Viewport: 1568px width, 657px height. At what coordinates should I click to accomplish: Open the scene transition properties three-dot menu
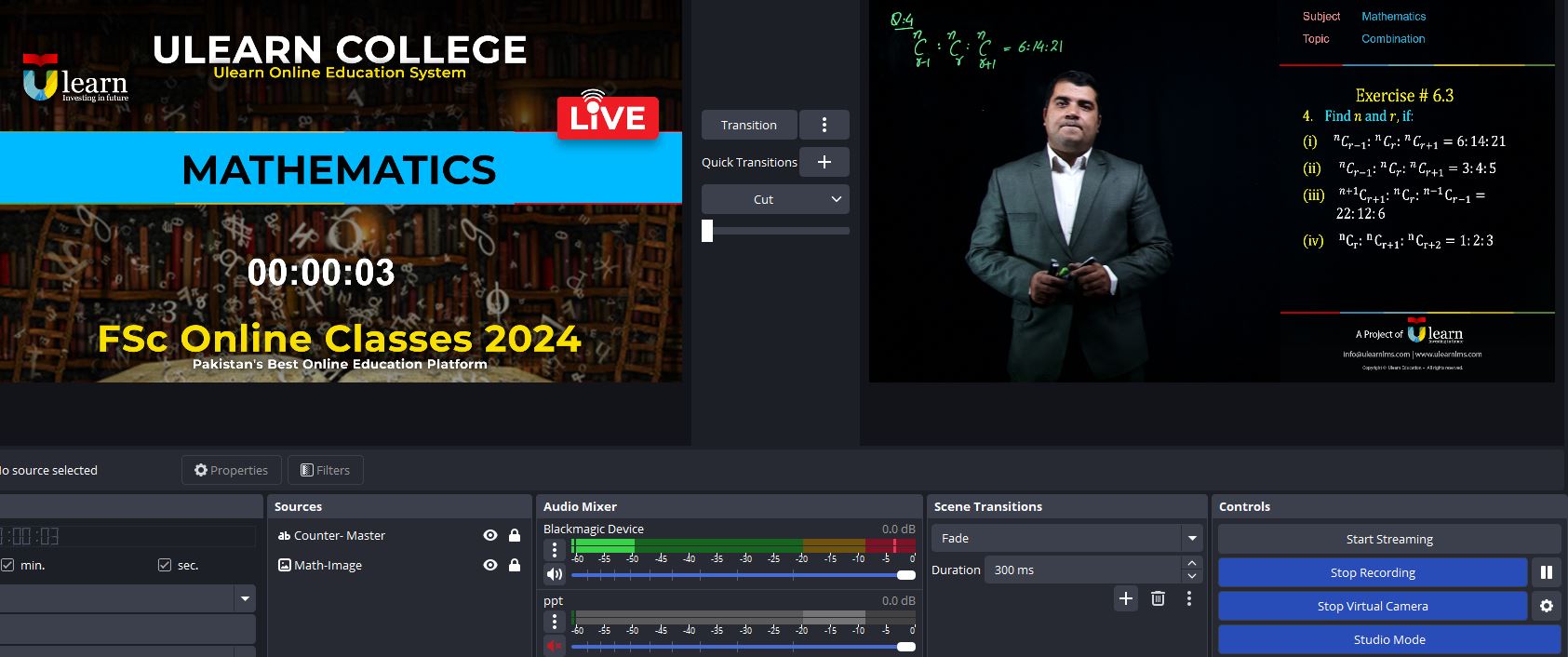pos(1189,598)
